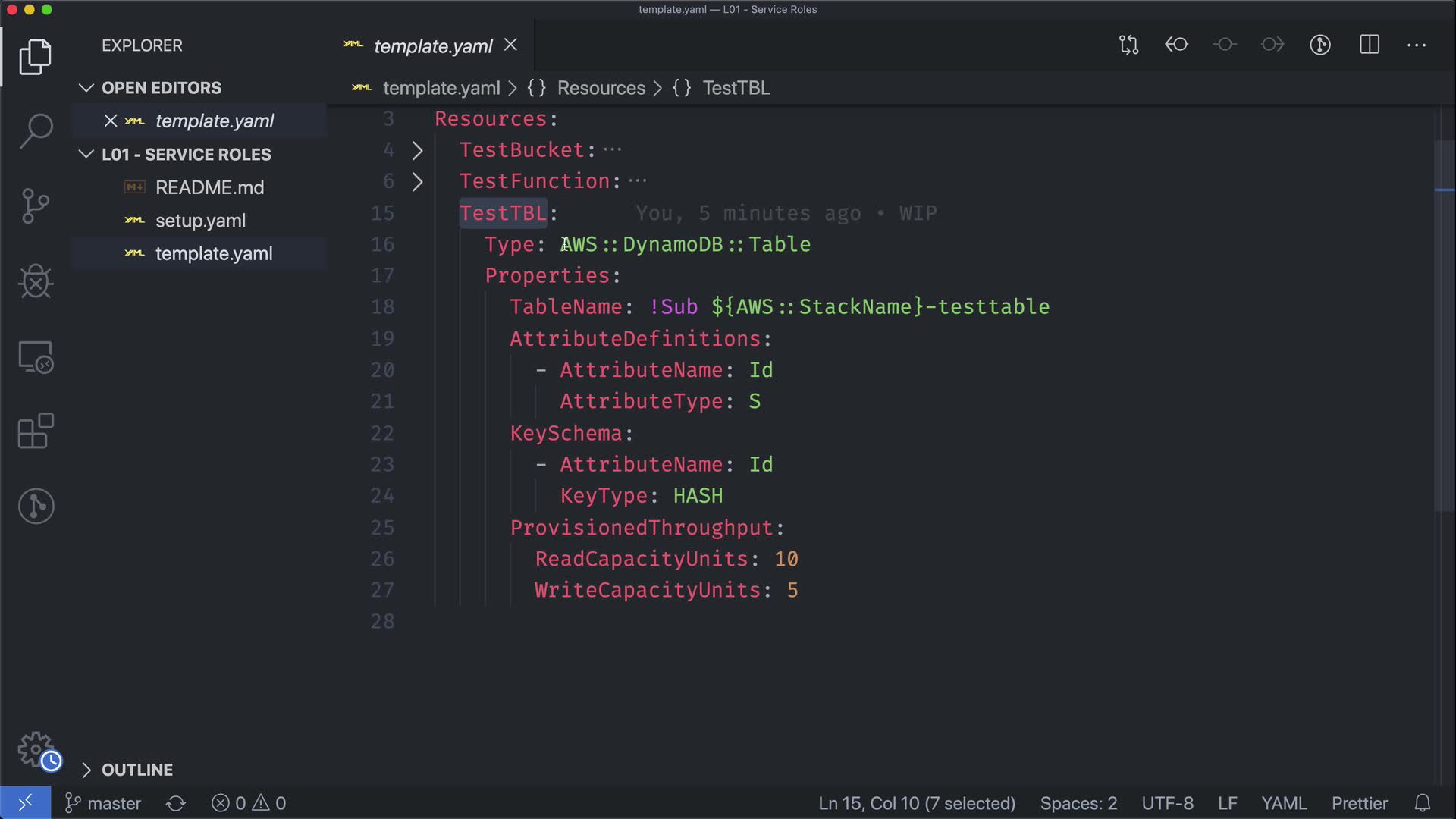Viewport: 1456px width, 819px height.
Task: Click the Open Changes compare icon
Action: click(1128, 45)
